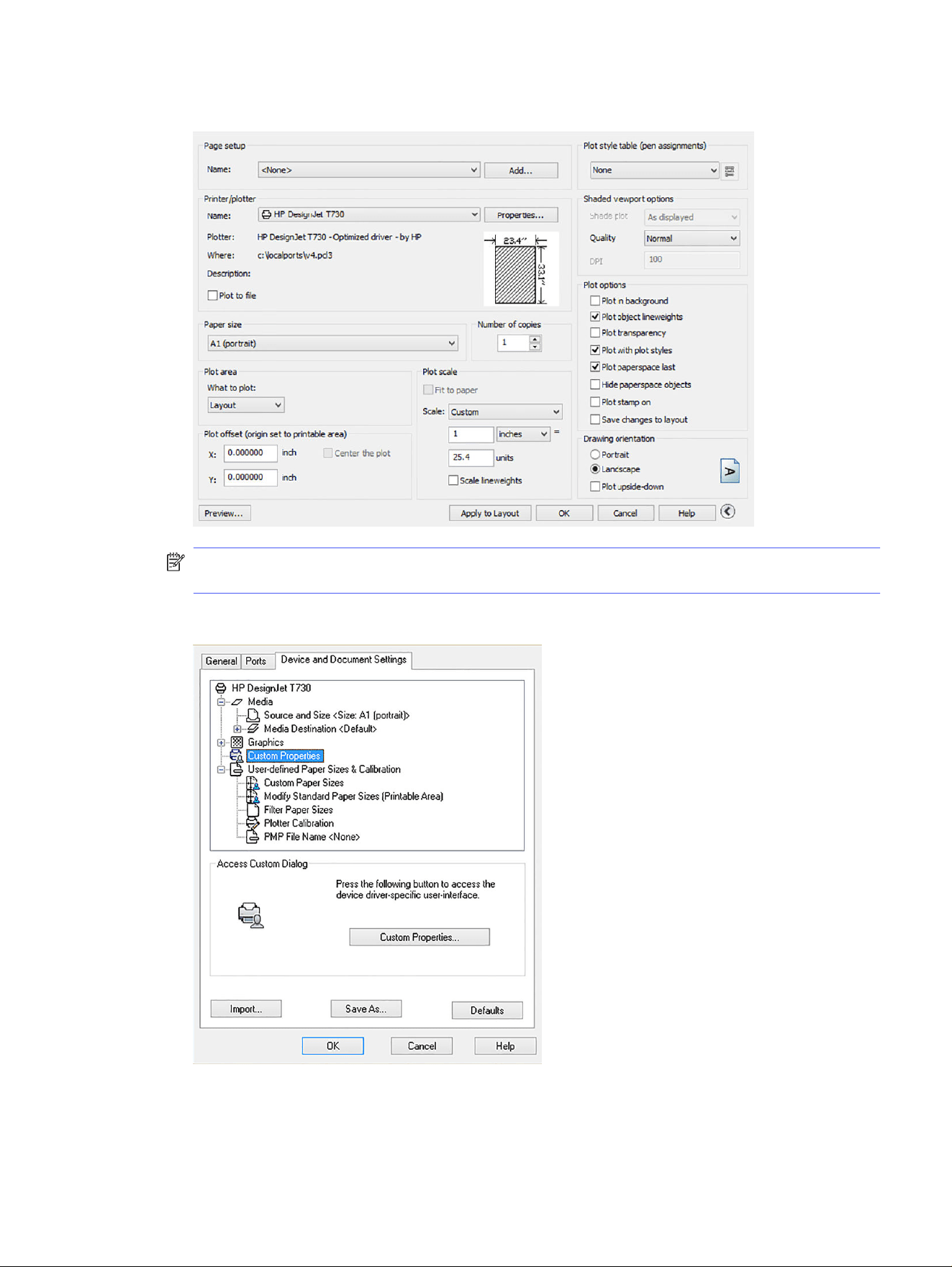Viewport: 952px width, 1267px height.
Task: Click the 25.4 units scale field
Action: [471, 458]
